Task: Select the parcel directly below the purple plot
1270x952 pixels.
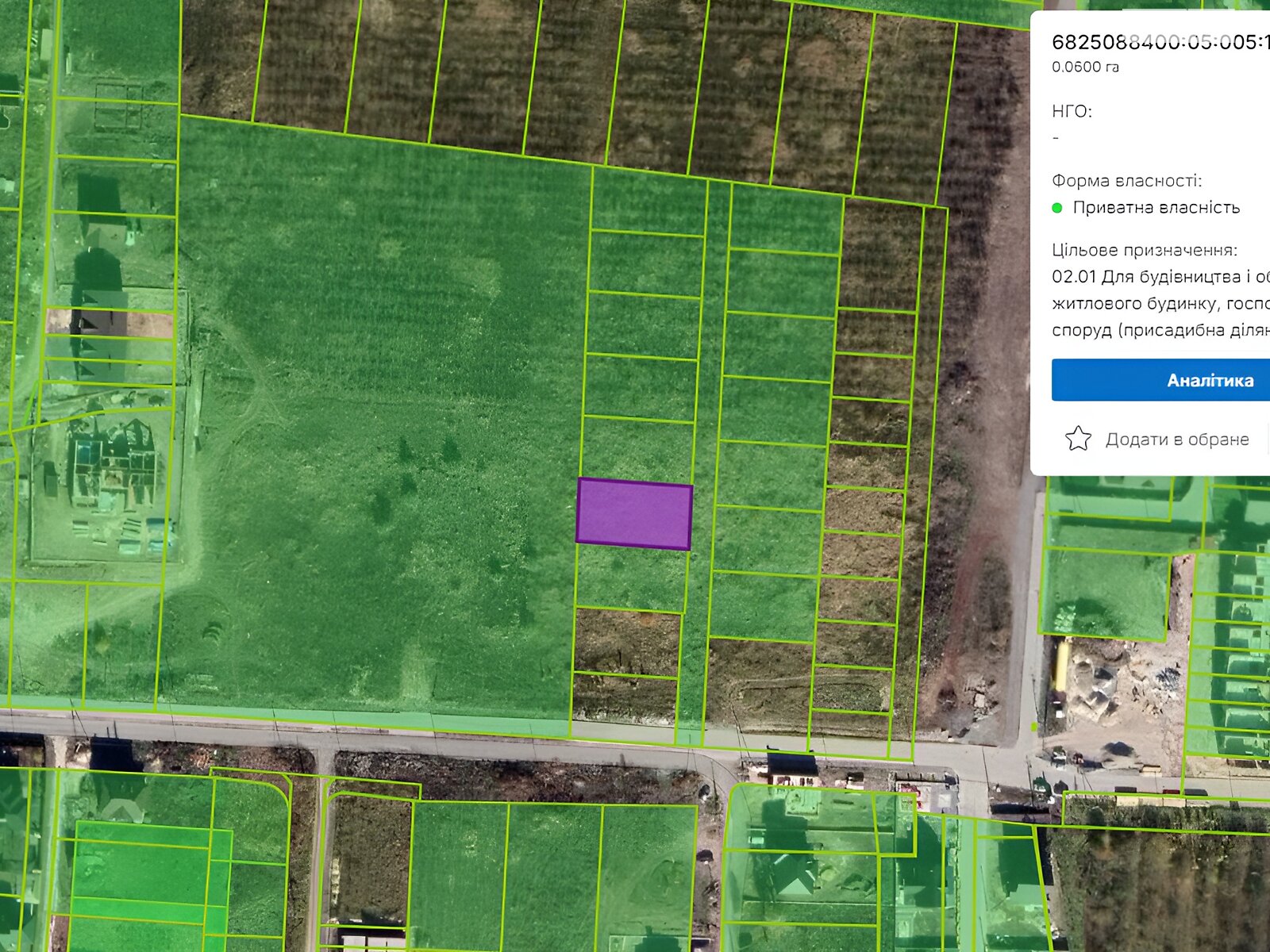Action: click(x=631, y=579)
